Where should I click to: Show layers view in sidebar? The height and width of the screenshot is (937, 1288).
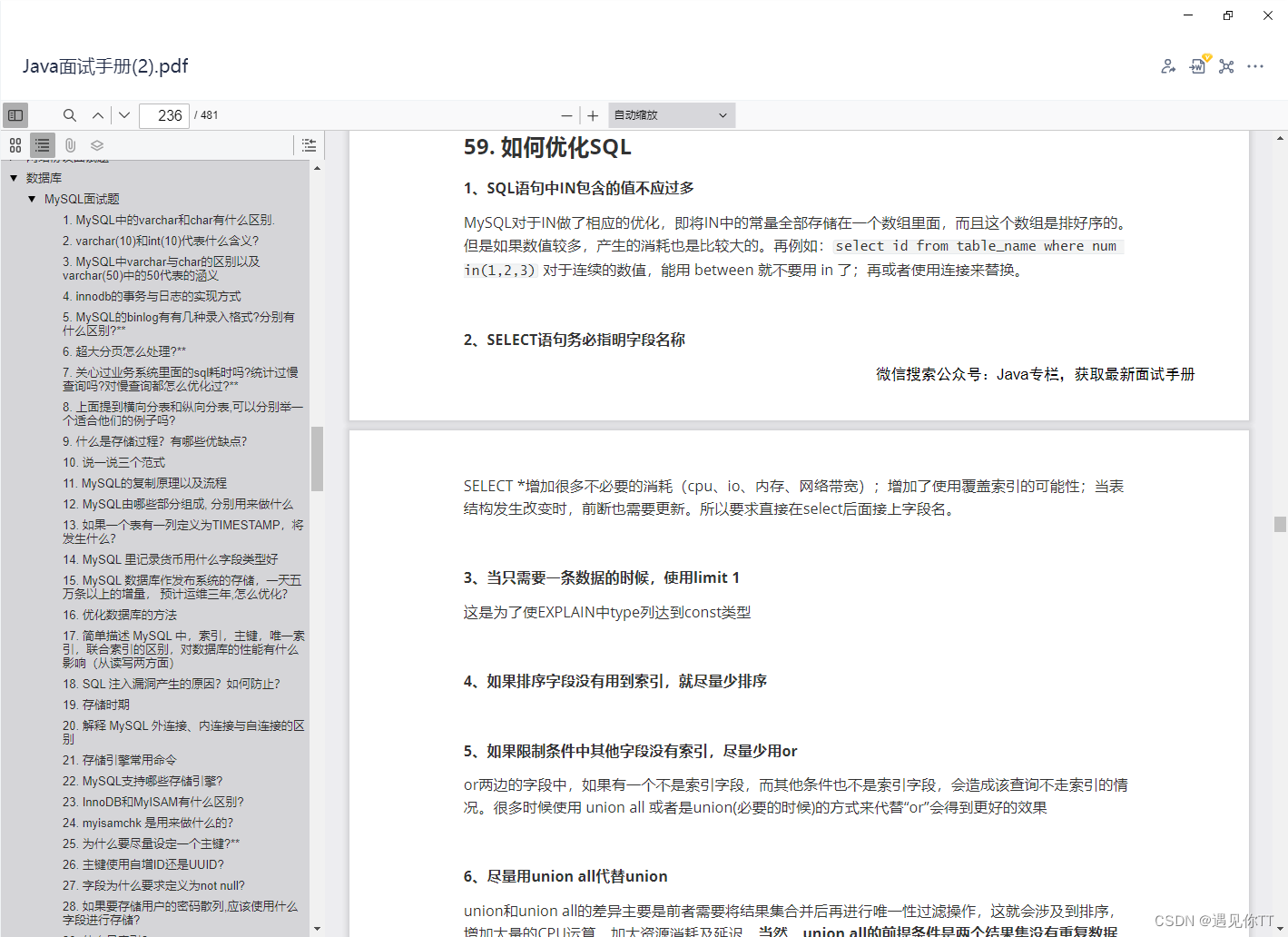(x=97, y=145)
